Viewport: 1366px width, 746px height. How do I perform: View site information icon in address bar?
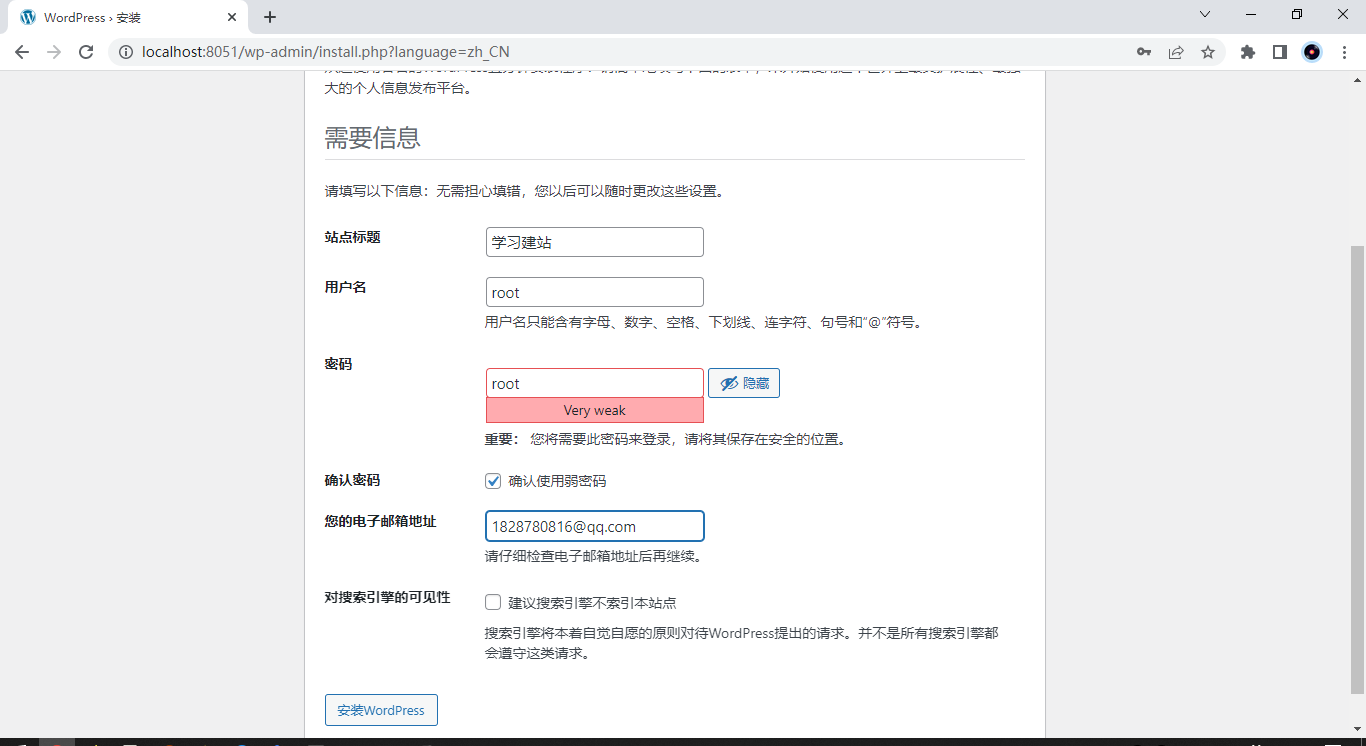click(x=126, y=52)
